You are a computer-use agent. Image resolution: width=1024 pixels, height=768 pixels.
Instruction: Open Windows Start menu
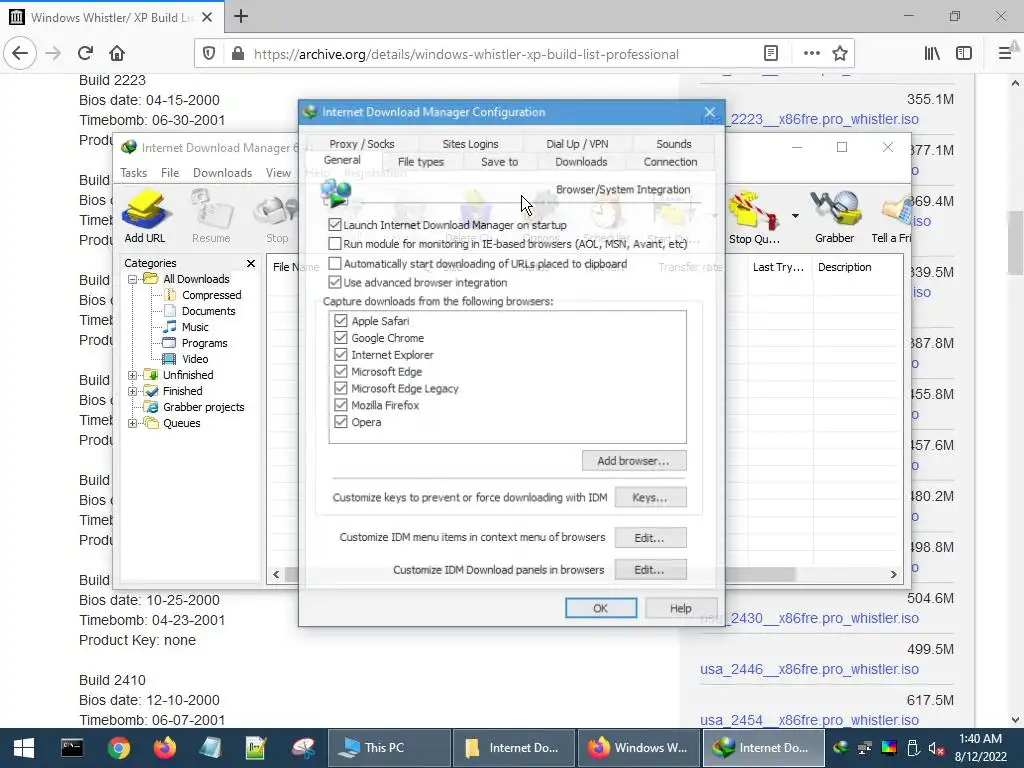tap(24, 748)
